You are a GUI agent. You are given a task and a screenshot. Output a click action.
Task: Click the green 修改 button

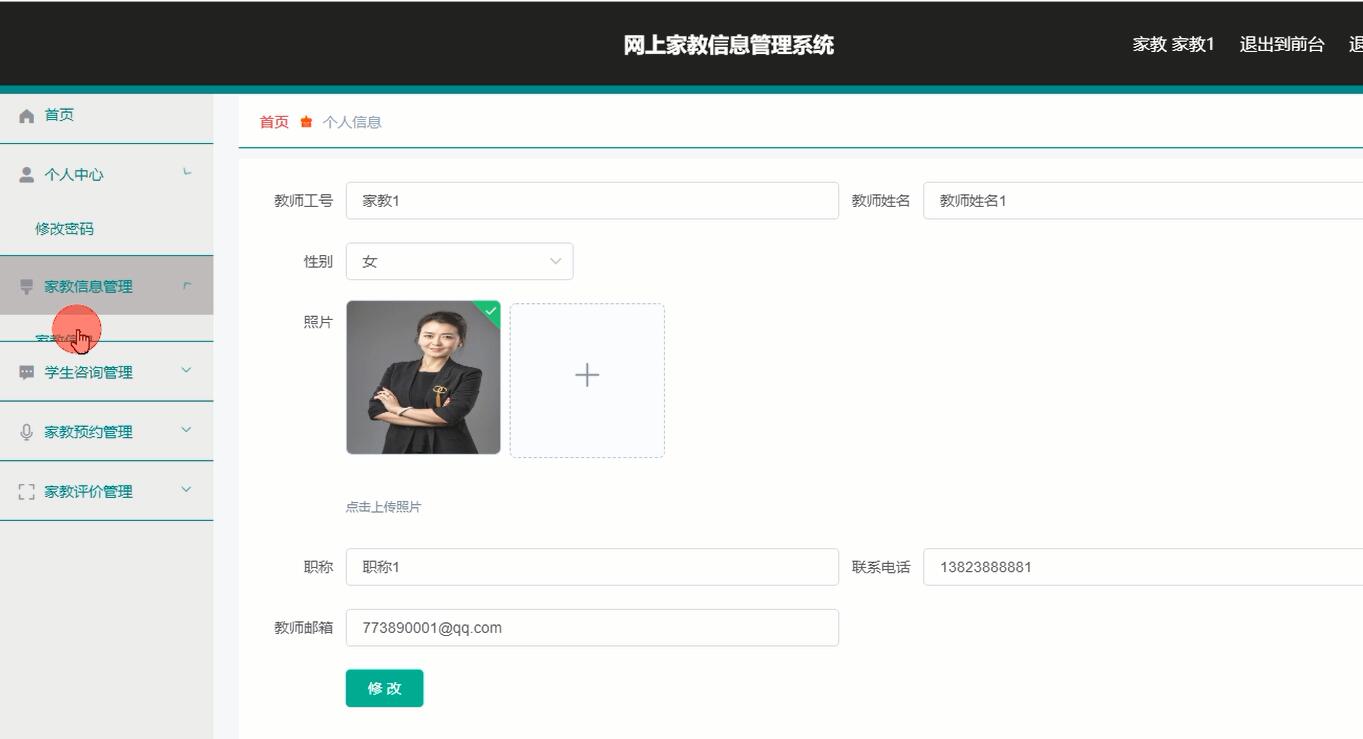click(x=384, y=688)
